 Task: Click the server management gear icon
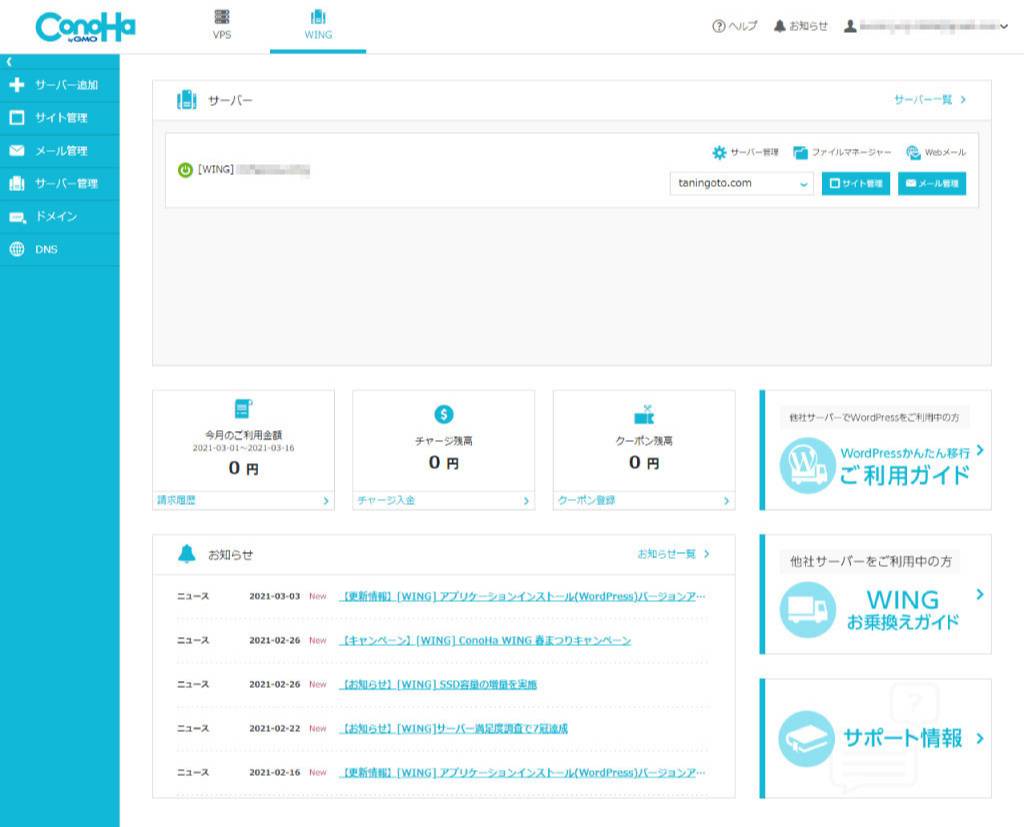[x=719, y=153]
